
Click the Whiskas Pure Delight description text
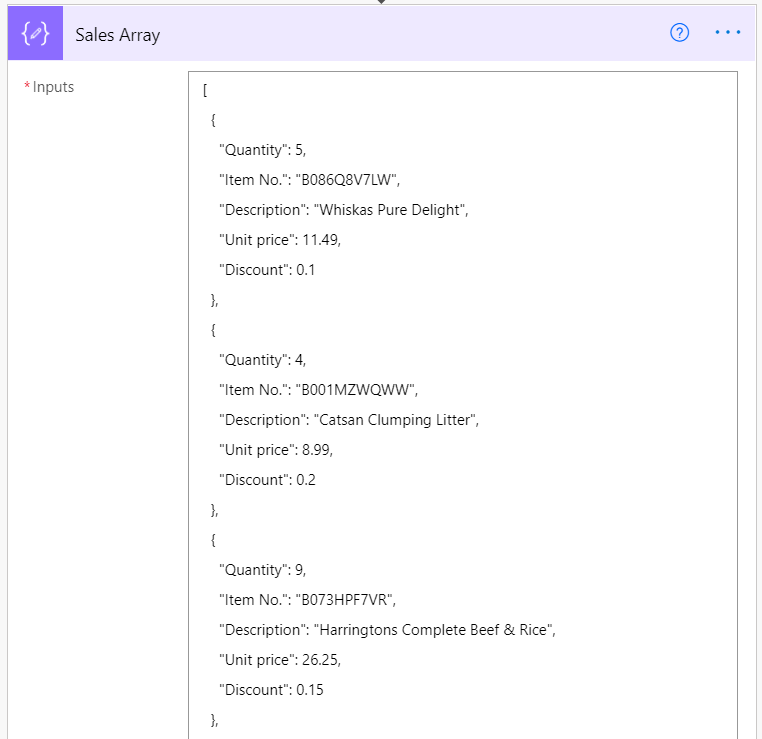391,210
